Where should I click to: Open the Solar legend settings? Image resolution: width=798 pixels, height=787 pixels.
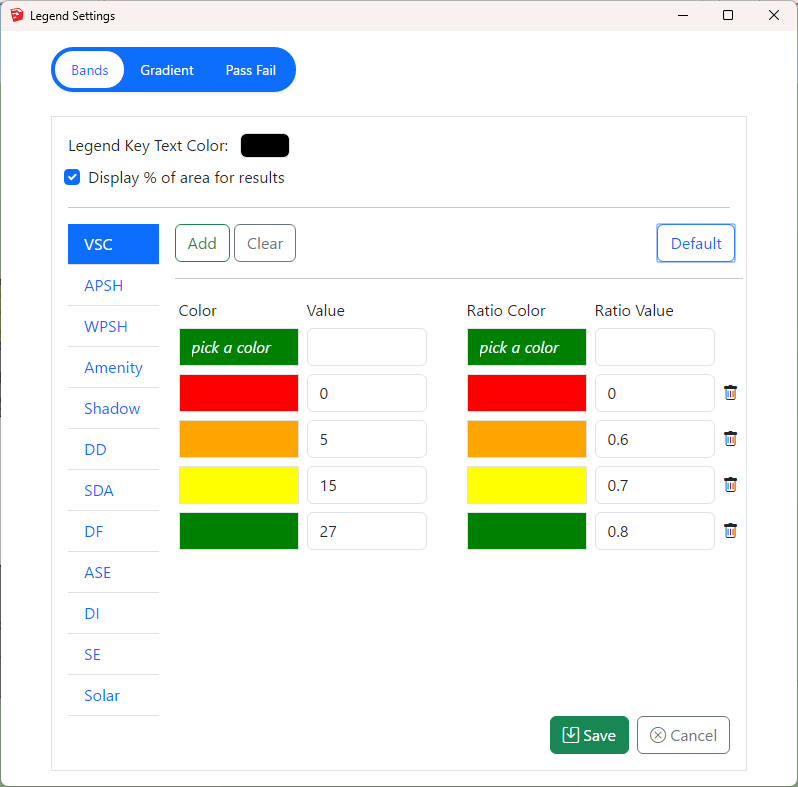point(102,695)
